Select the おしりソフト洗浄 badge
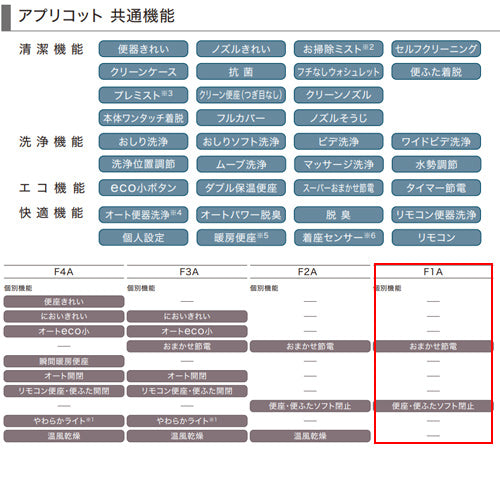500x500 pixels. point(241,142)
